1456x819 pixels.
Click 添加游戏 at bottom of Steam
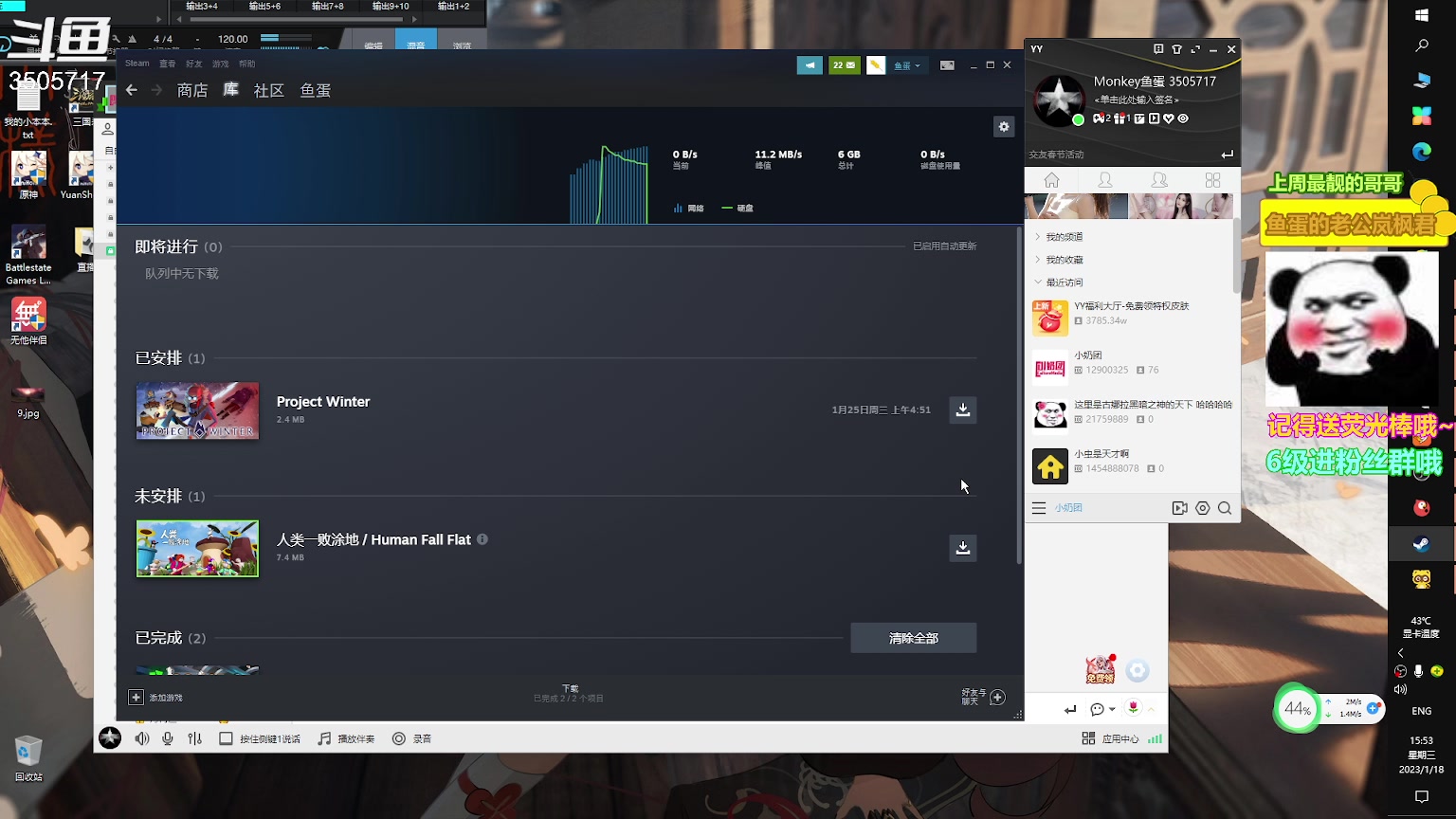coord(156,698)
